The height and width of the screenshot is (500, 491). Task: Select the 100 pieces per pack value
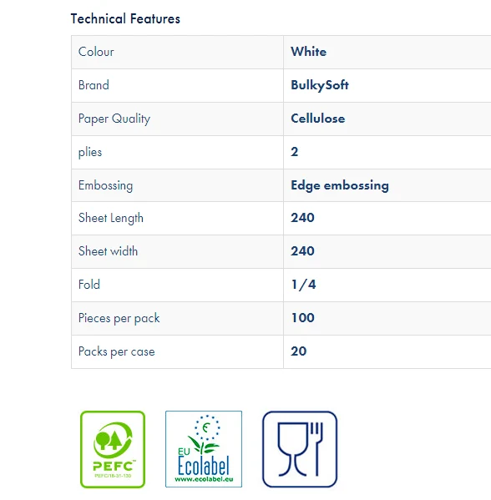point(303,318)
